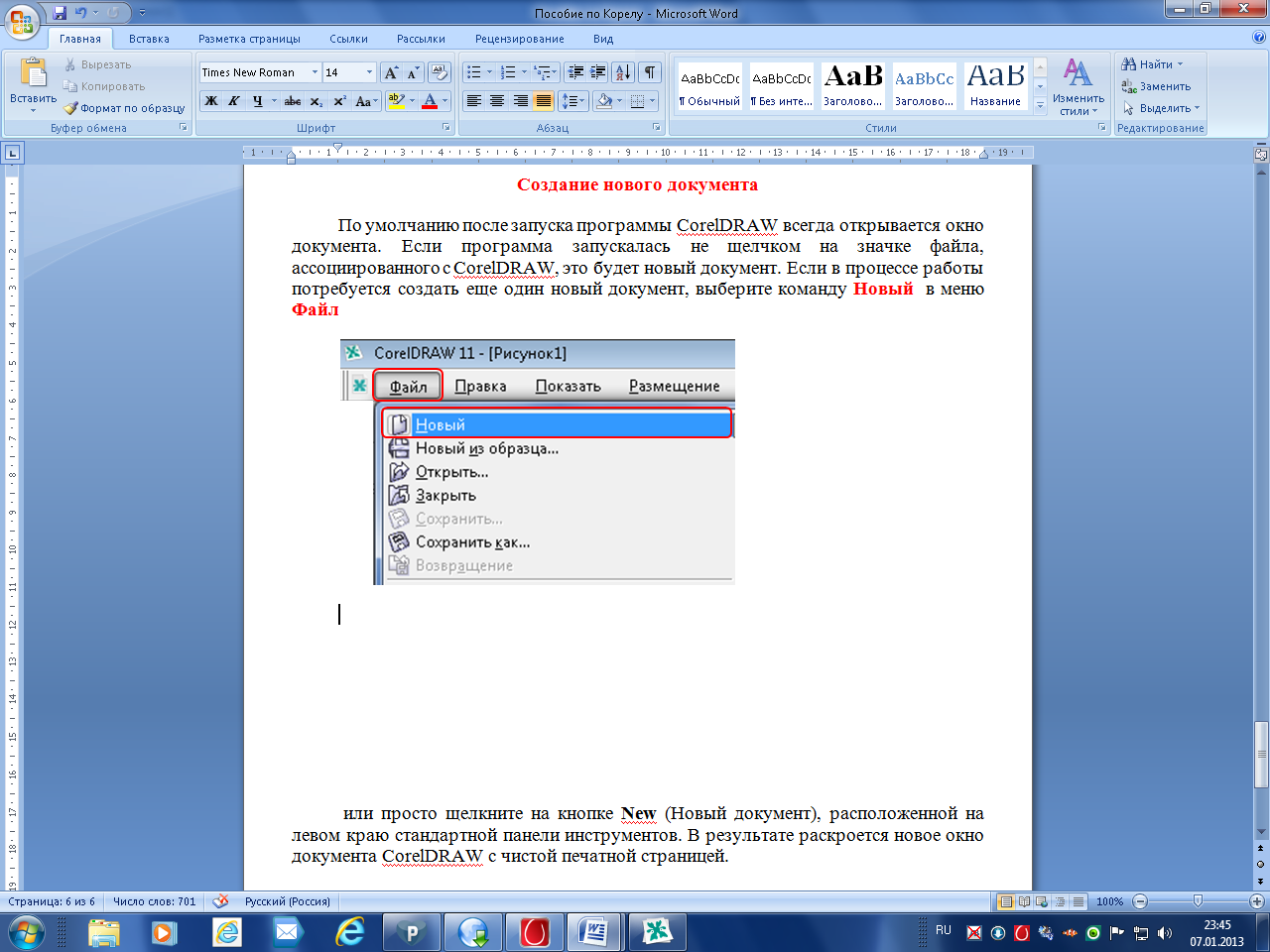The height and width of the screenshot is (952, 1270).
Task: Expand the styles gallery more arrow
Action: click(1040, 107)
